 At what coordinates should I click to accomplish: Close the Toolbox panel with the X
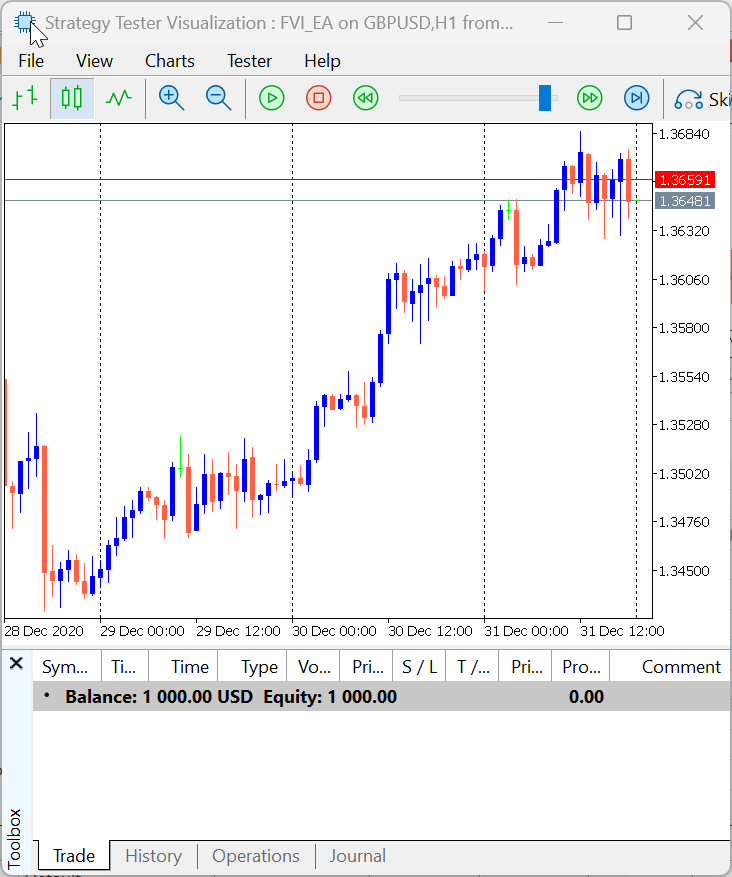(x=16, y=664)
